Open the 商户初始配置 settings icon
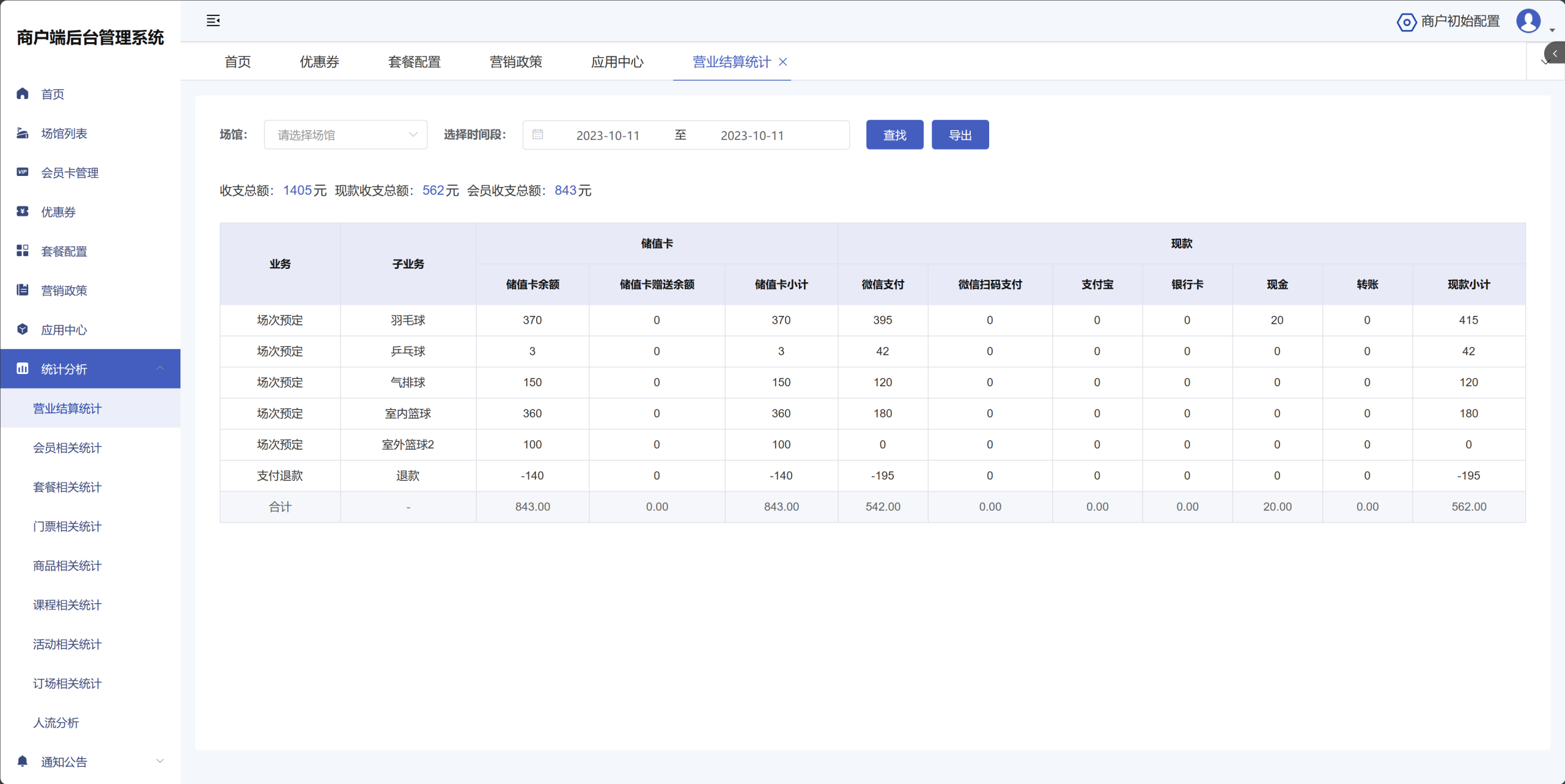1565x784 pixels. [x=1406, y=22]
